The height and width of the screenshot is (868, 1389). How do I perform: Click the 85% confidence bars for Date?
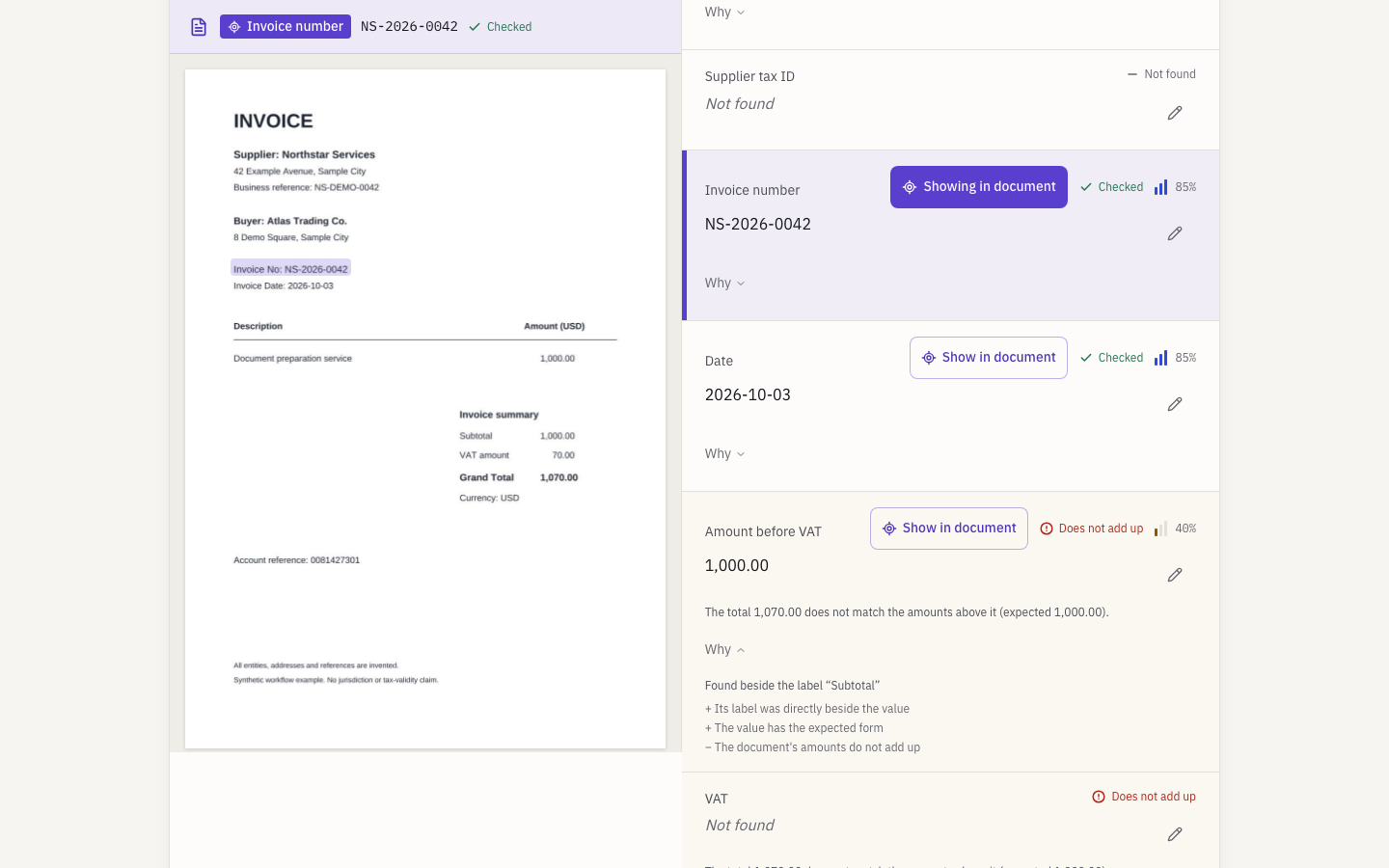click(x=1160, y=358)
